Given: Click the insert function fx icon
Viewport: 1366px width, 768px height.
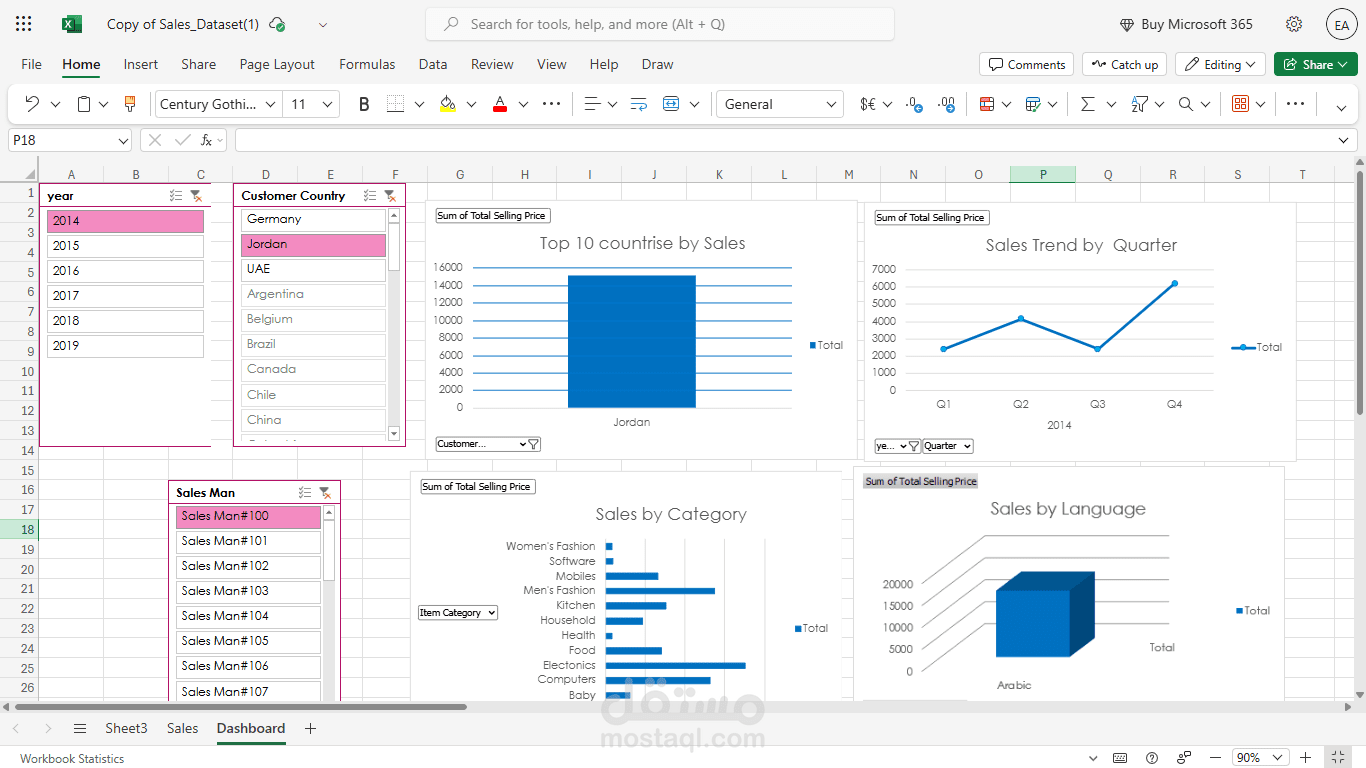Looking at the screenshot, I should tap(206, 140).
